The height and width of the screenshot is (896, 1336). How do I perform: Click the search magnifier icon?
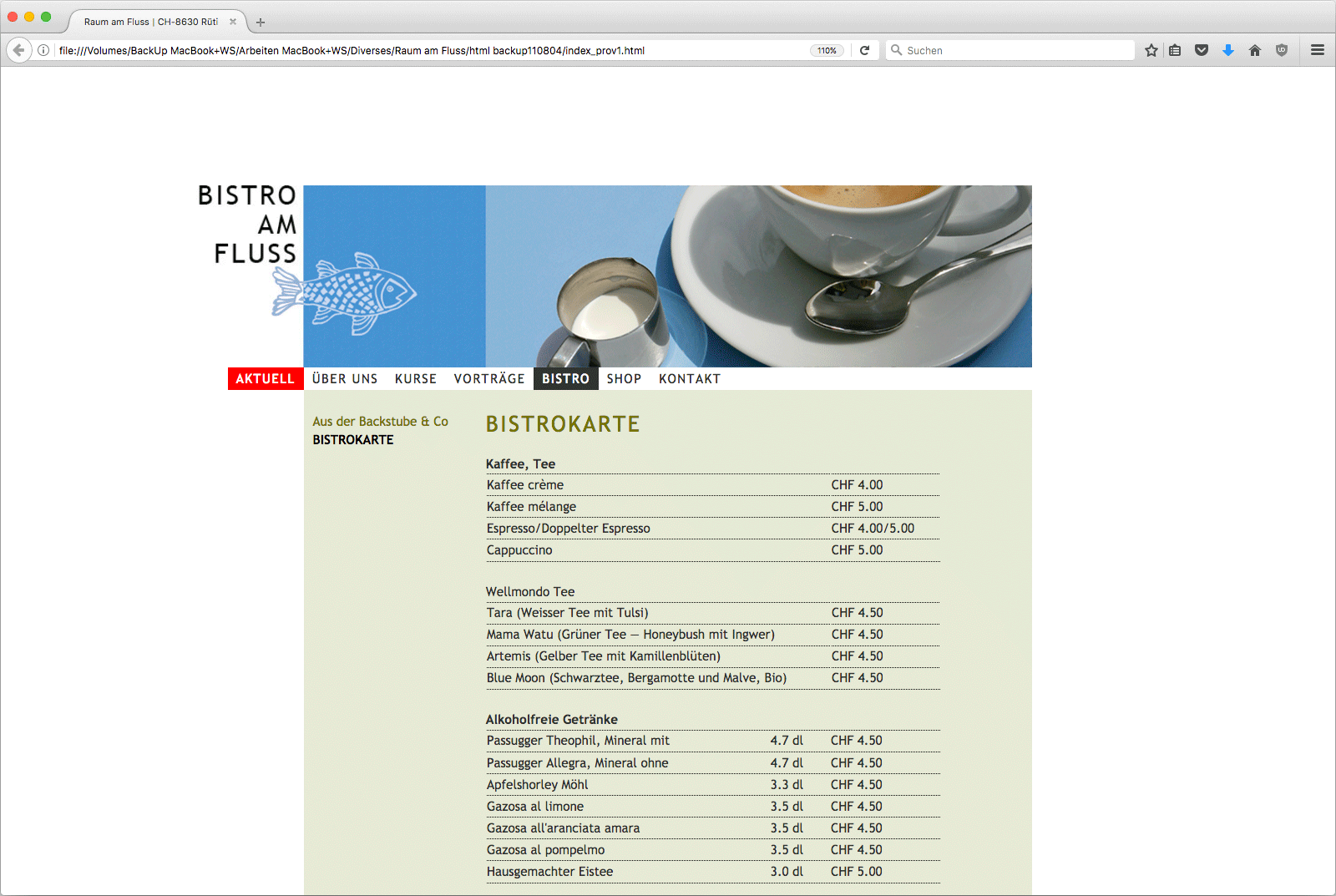(x=897, y=50)
